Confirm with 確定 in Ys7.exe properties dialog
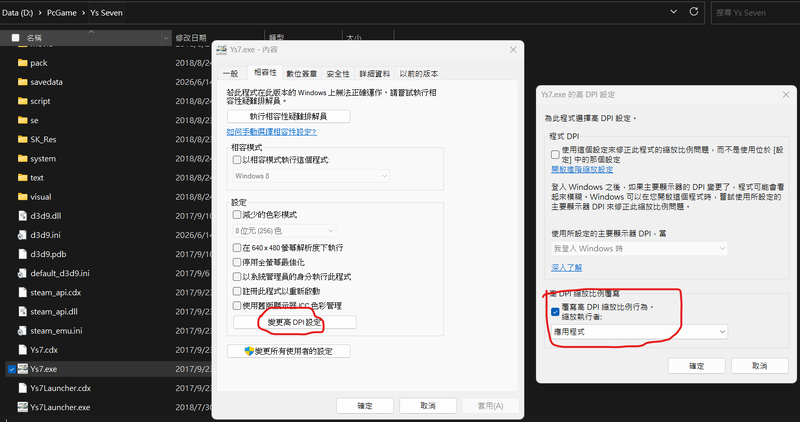 tap(365, 406)
